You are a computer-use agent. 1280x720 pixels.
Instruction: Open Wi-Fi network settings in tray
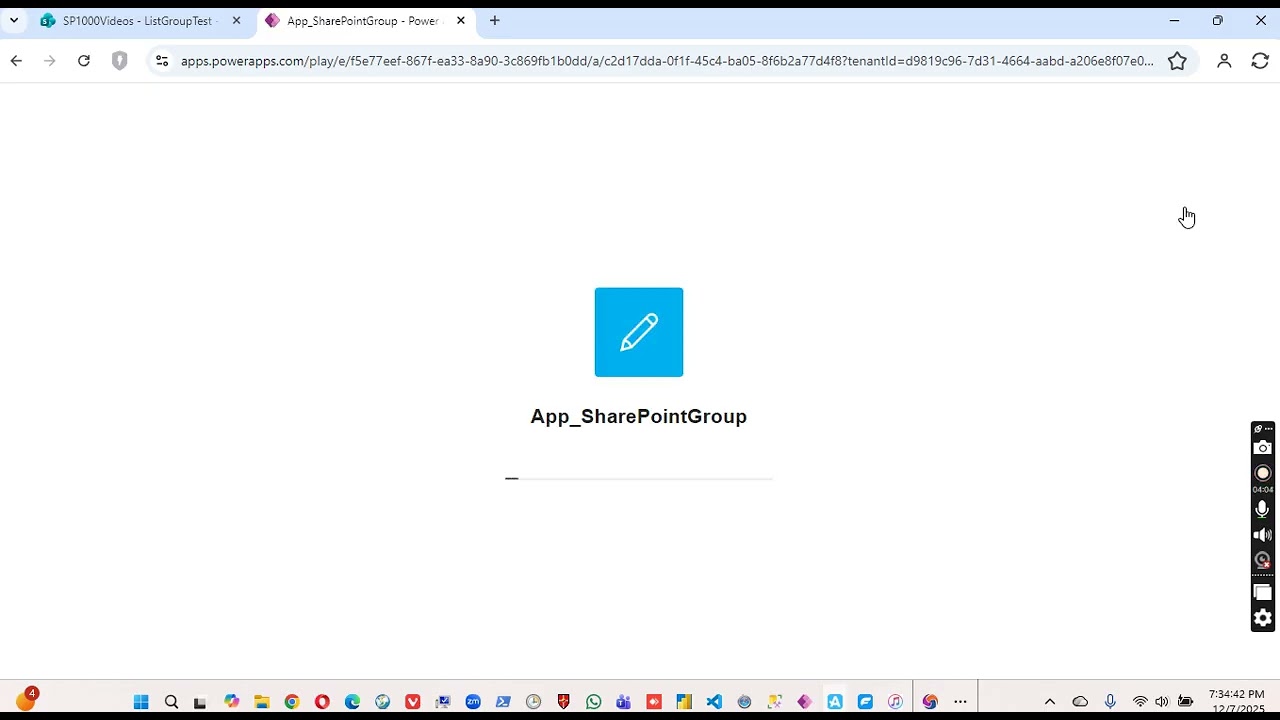[1140, 702]
